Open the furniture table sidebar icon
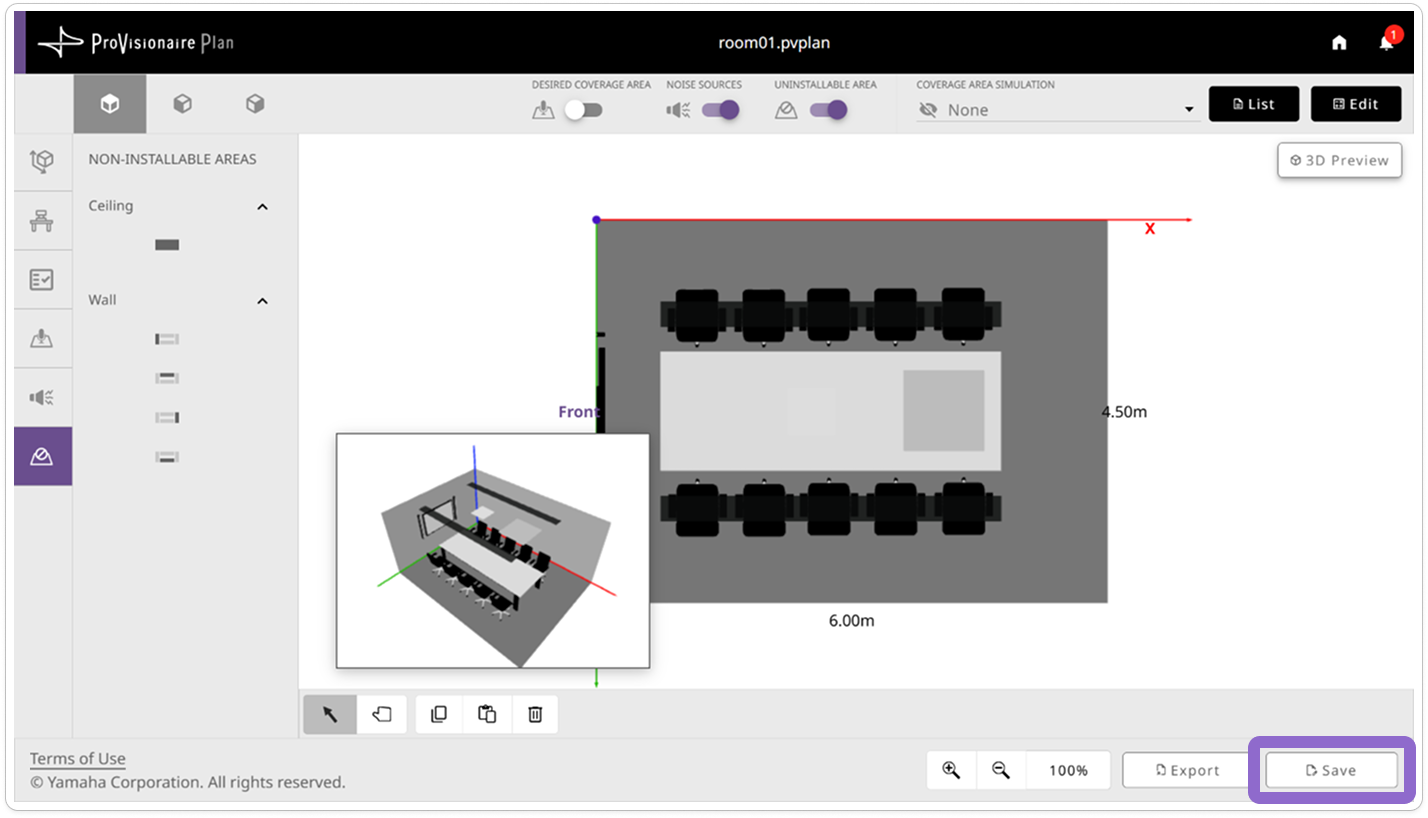This screenshot has height=818, width=1428. coord(42,221)
